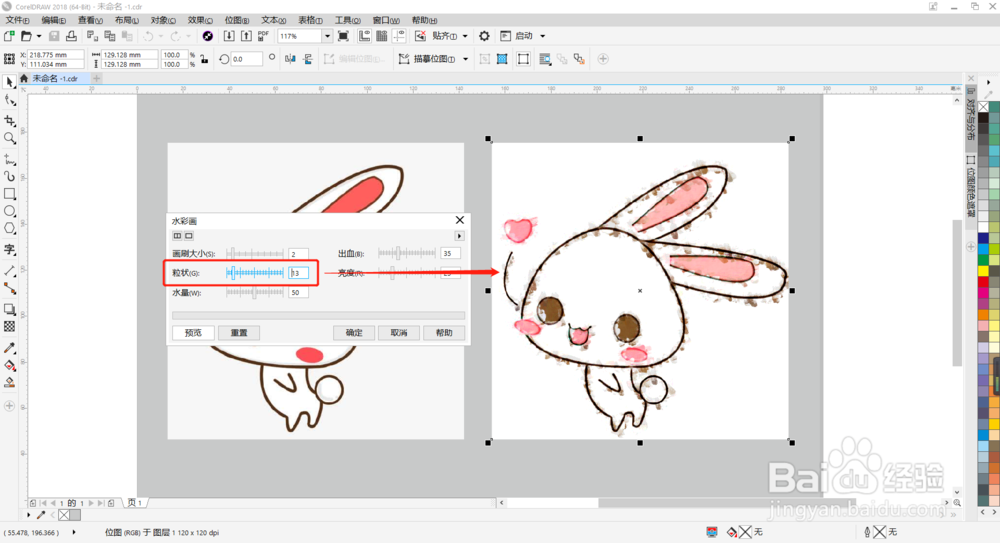The image size is (1000, 543).
Task: Select the 页 1 page tab
Action: pos(135,503)
